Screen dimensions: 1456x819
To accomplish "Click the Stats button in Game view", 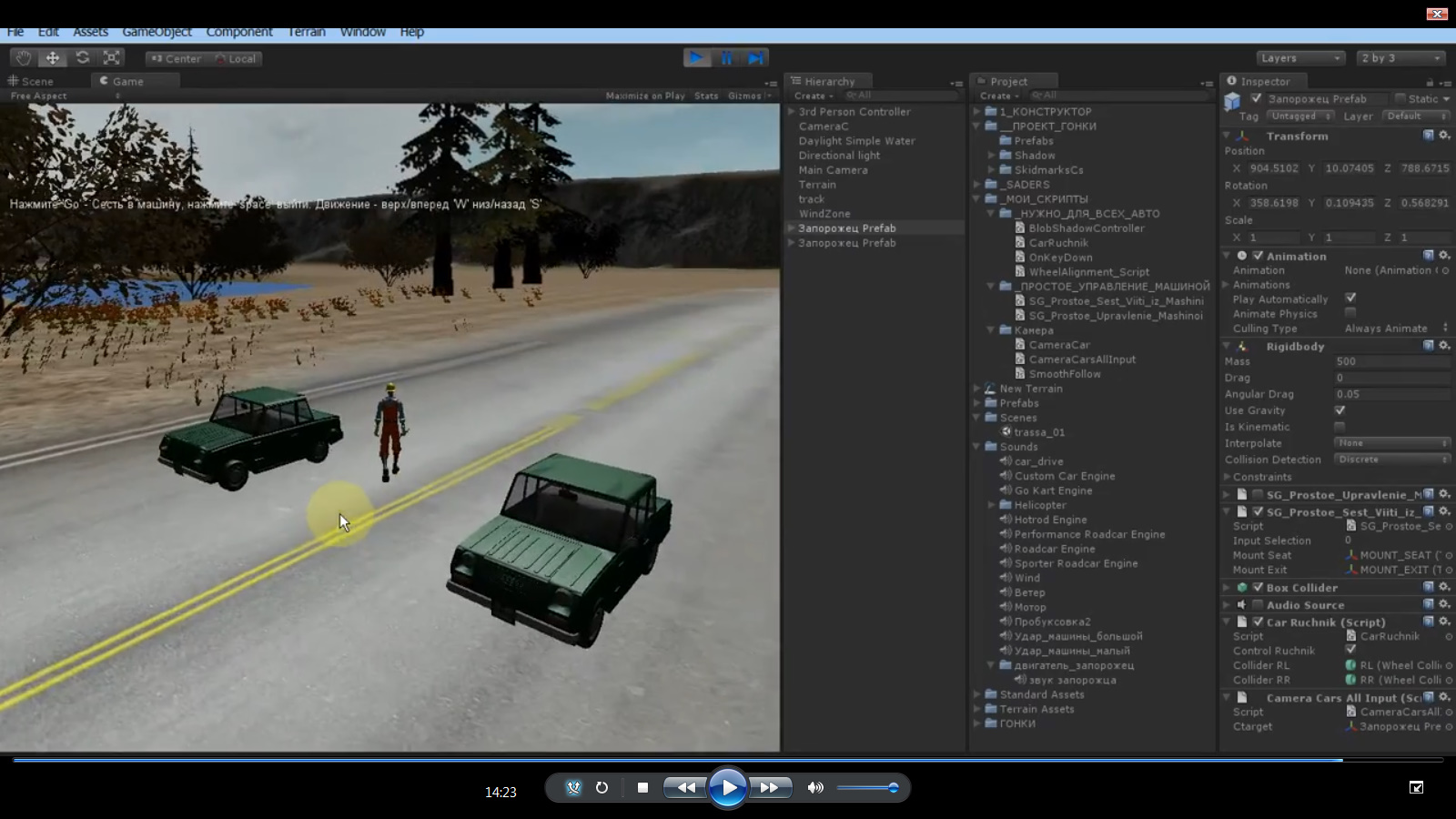I will [705, 95].
